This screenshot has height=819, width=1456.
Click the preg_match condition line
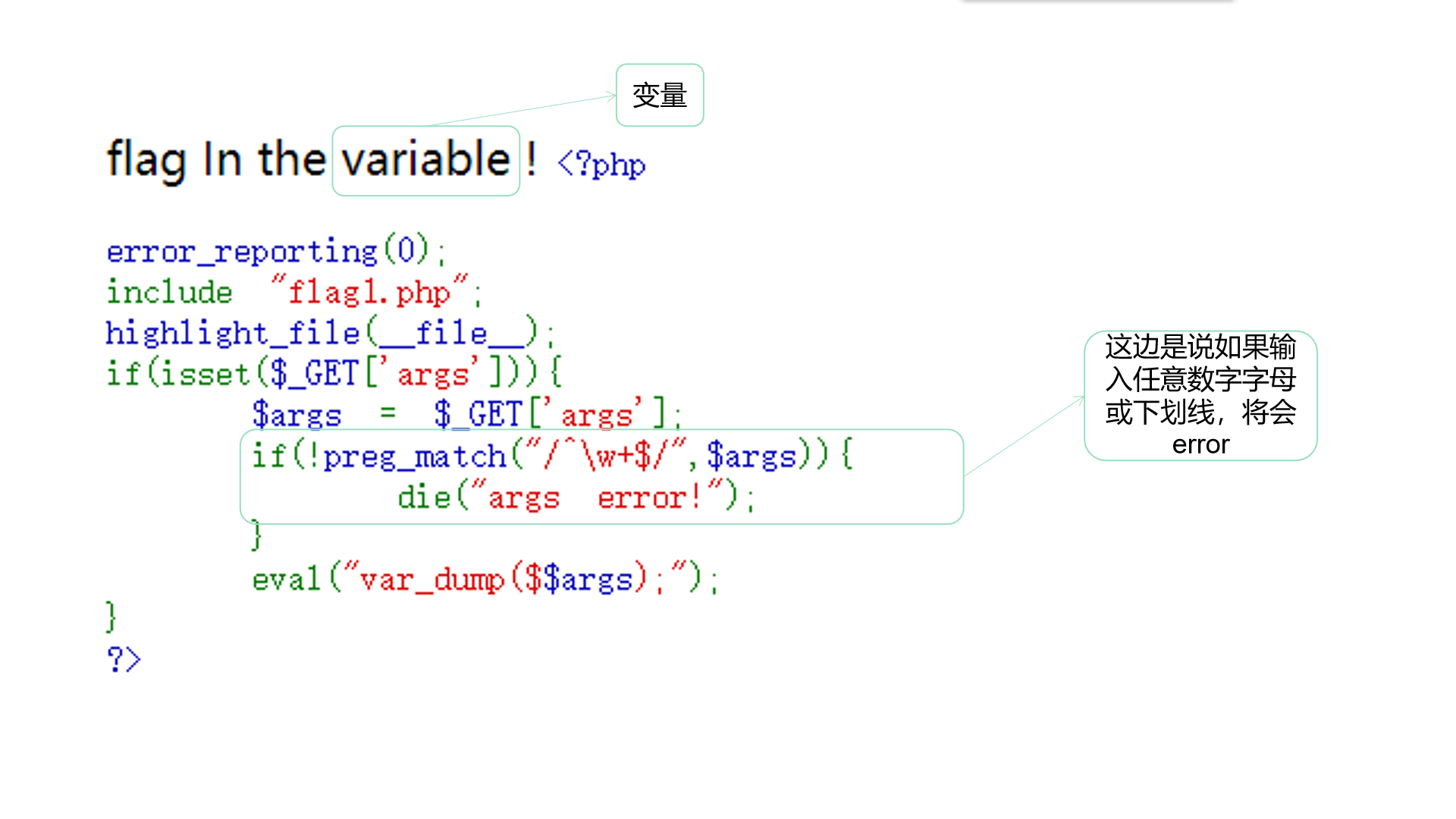pos(552,457)
